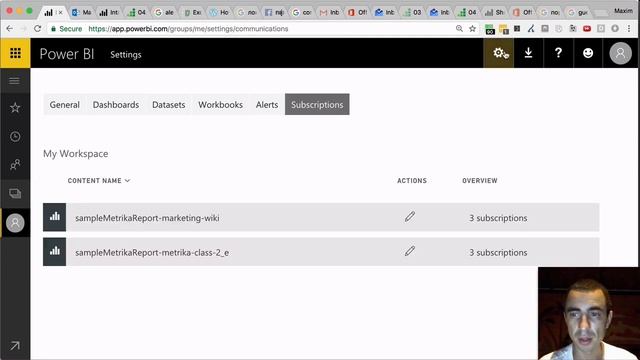
Task: Click 3 subscriptions for metrika-class-2_e row
Action: [498, 253]
